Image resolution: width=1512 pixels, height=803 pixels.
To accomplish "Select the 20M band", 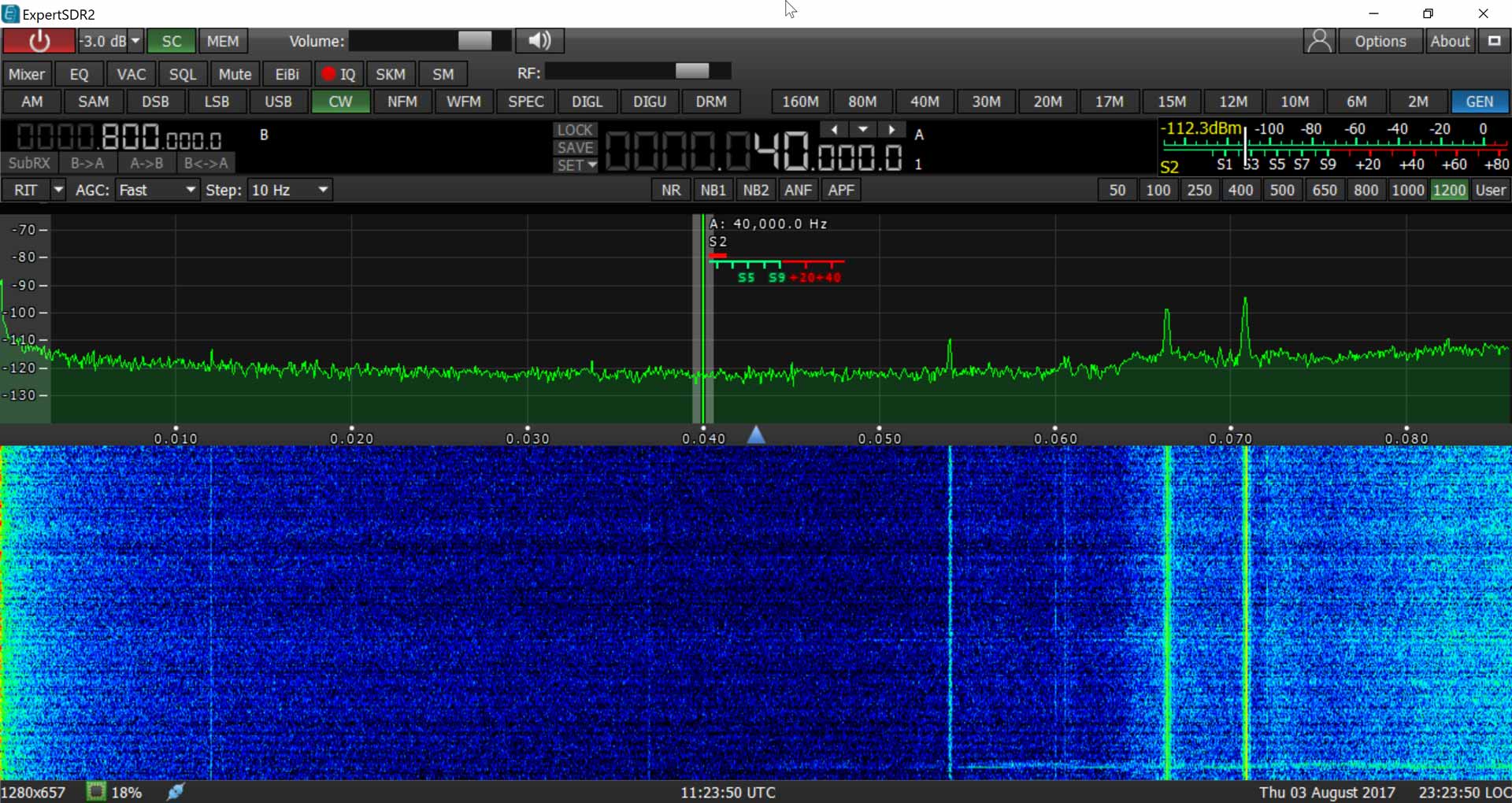I will click(1047, 102).
